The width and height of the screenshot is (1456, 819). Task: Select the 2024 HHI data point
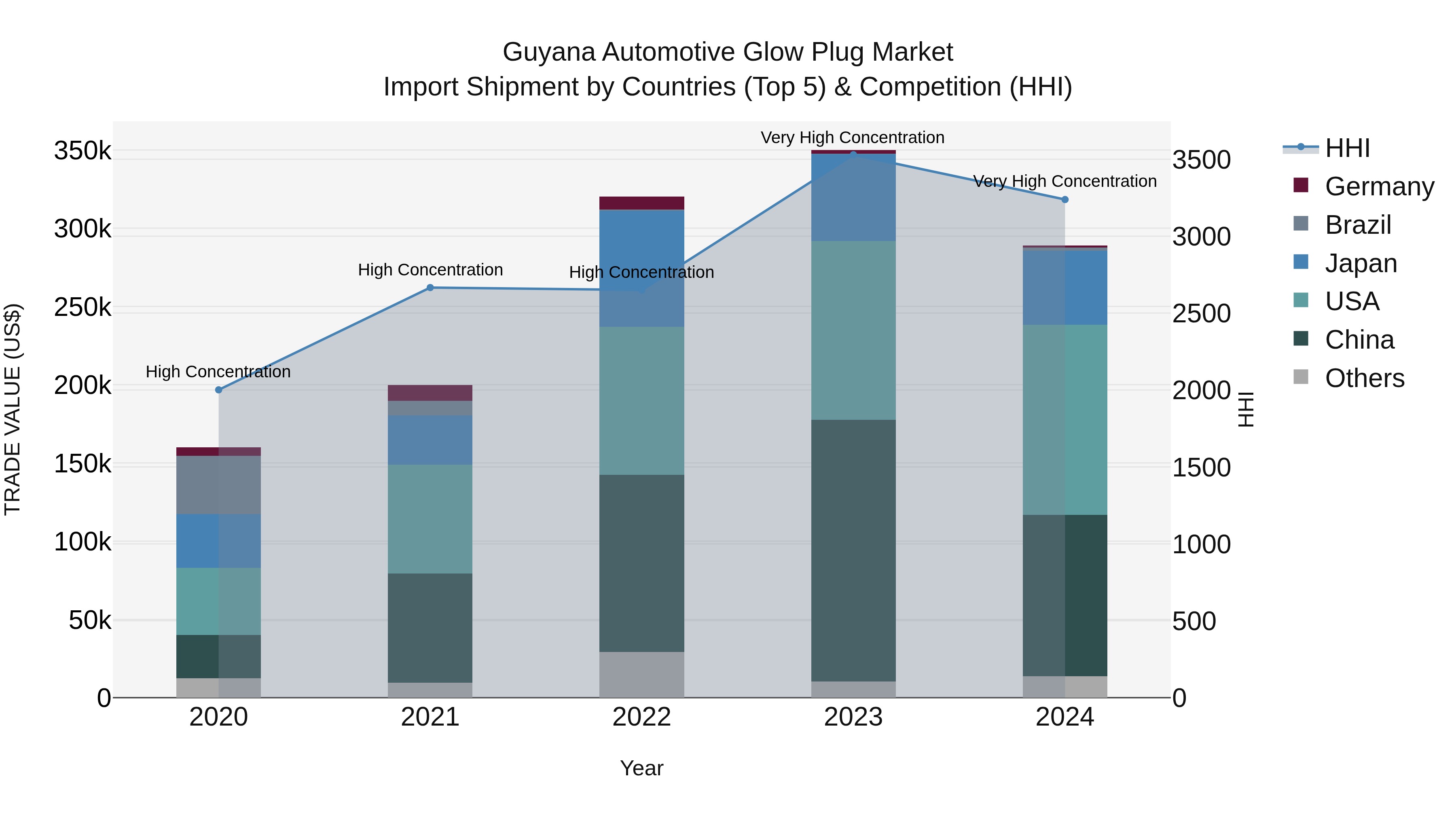(x=1065, y=199)
